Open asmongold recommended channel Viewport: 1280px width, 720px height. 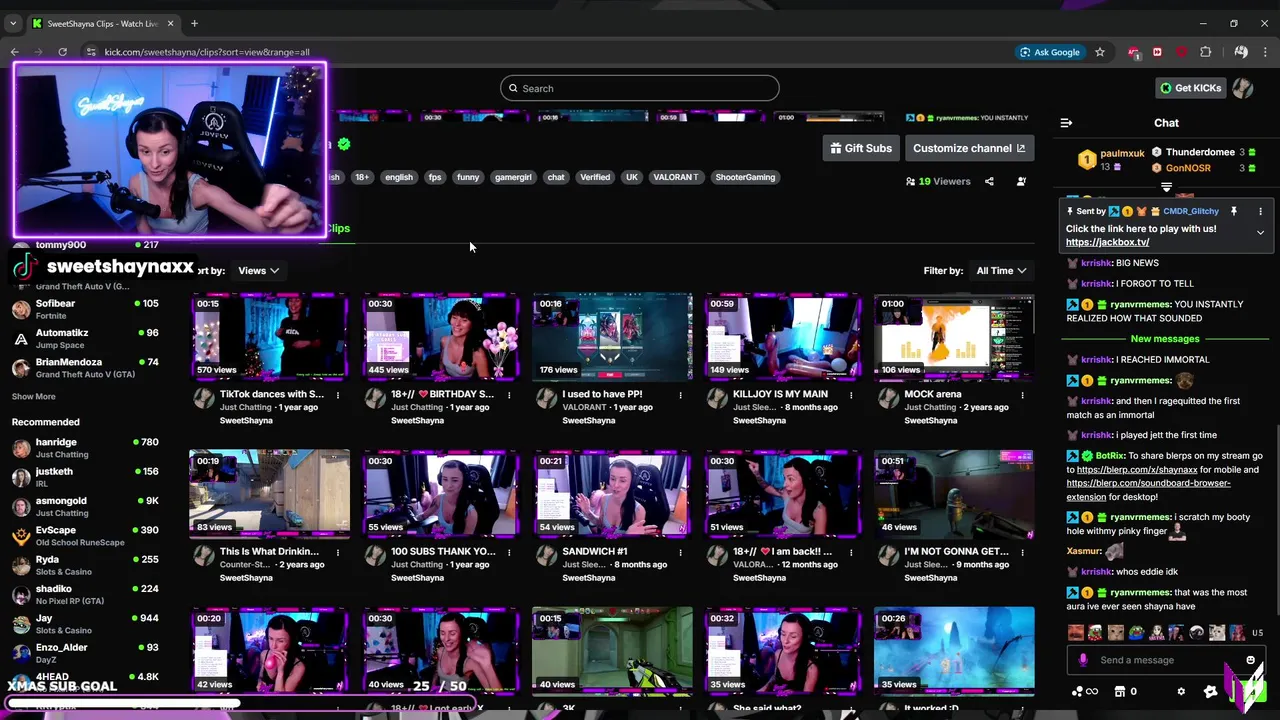point(85,506)
